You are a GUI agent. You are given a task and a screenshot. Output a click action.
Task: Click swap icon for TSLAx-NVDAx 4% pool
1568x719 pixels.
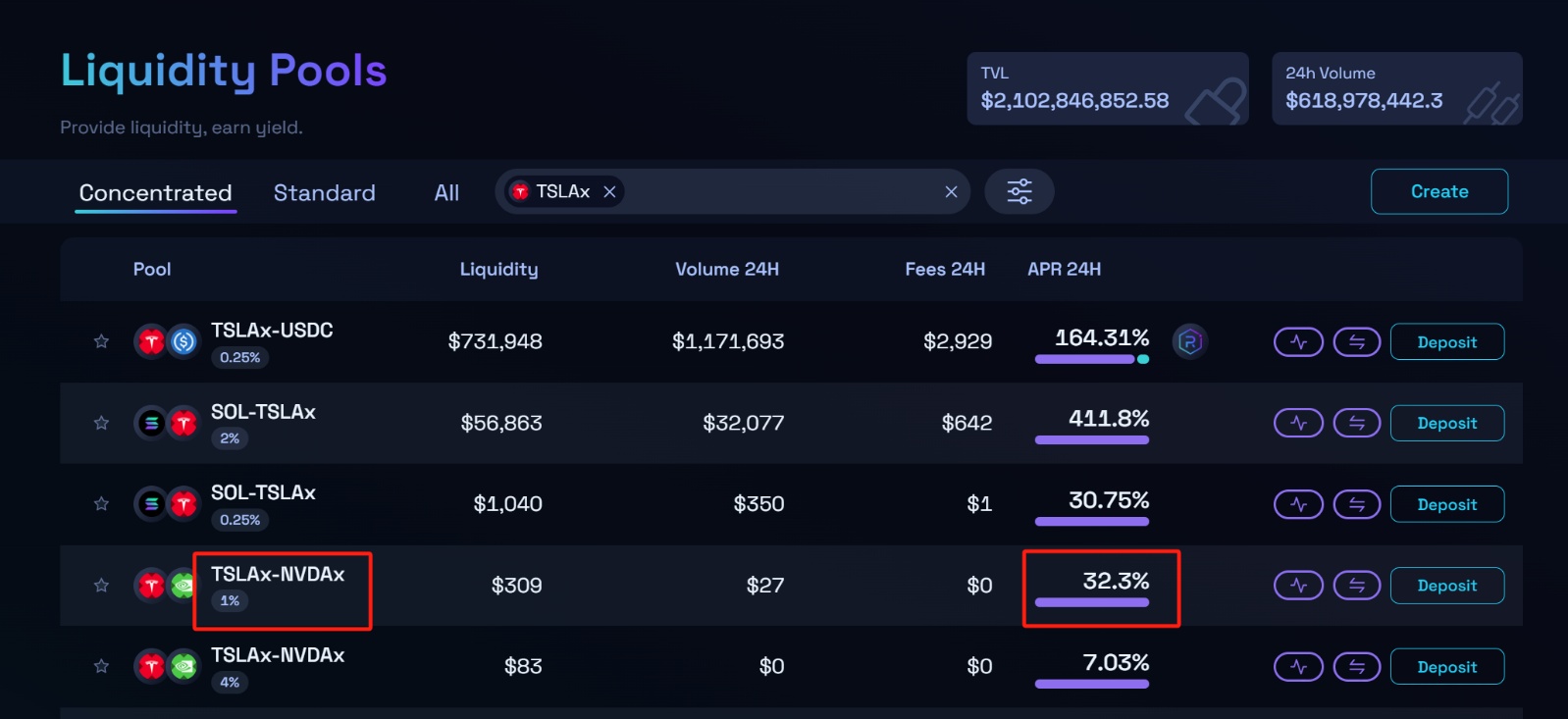pyautogui.click(x=1356, y=667)
